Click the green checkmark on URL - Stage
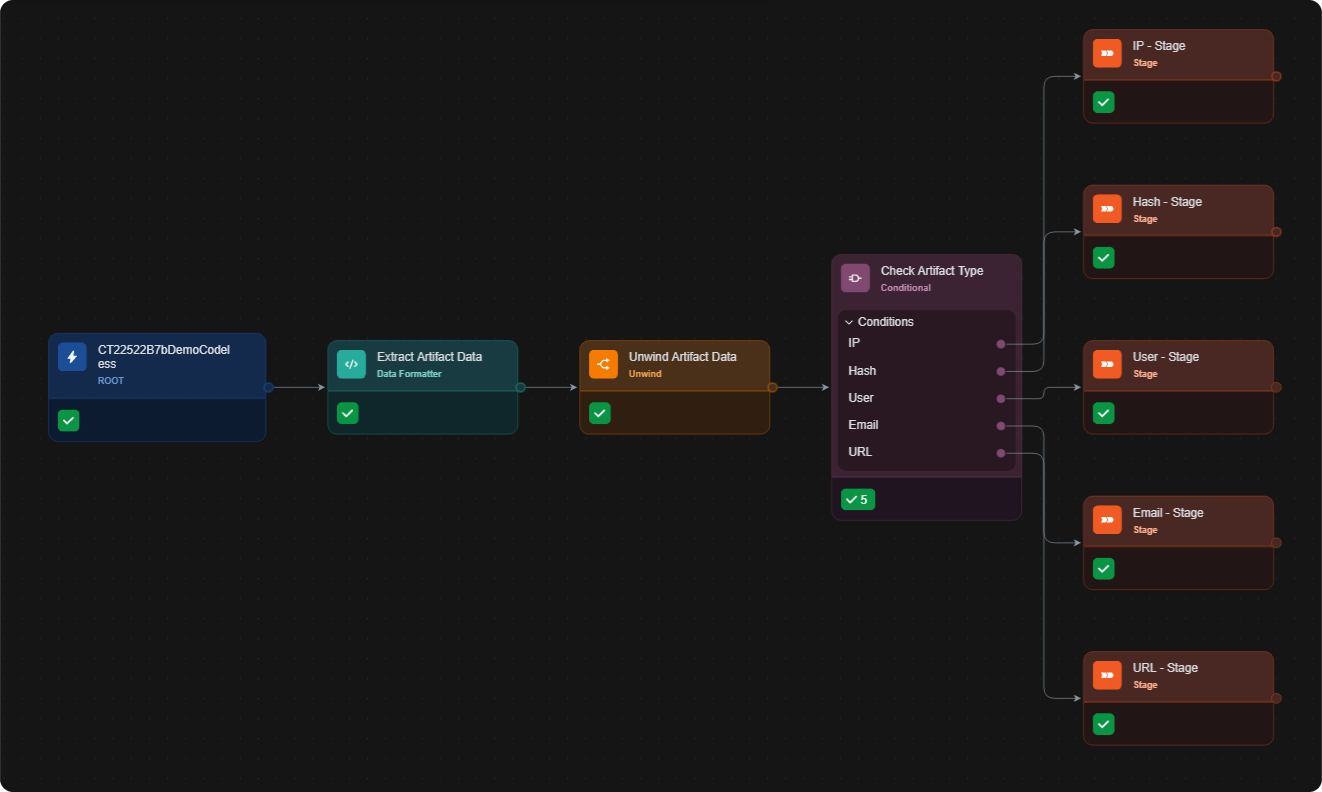Viewport: 1322px width, 792px height. [x=1103, y=724]
